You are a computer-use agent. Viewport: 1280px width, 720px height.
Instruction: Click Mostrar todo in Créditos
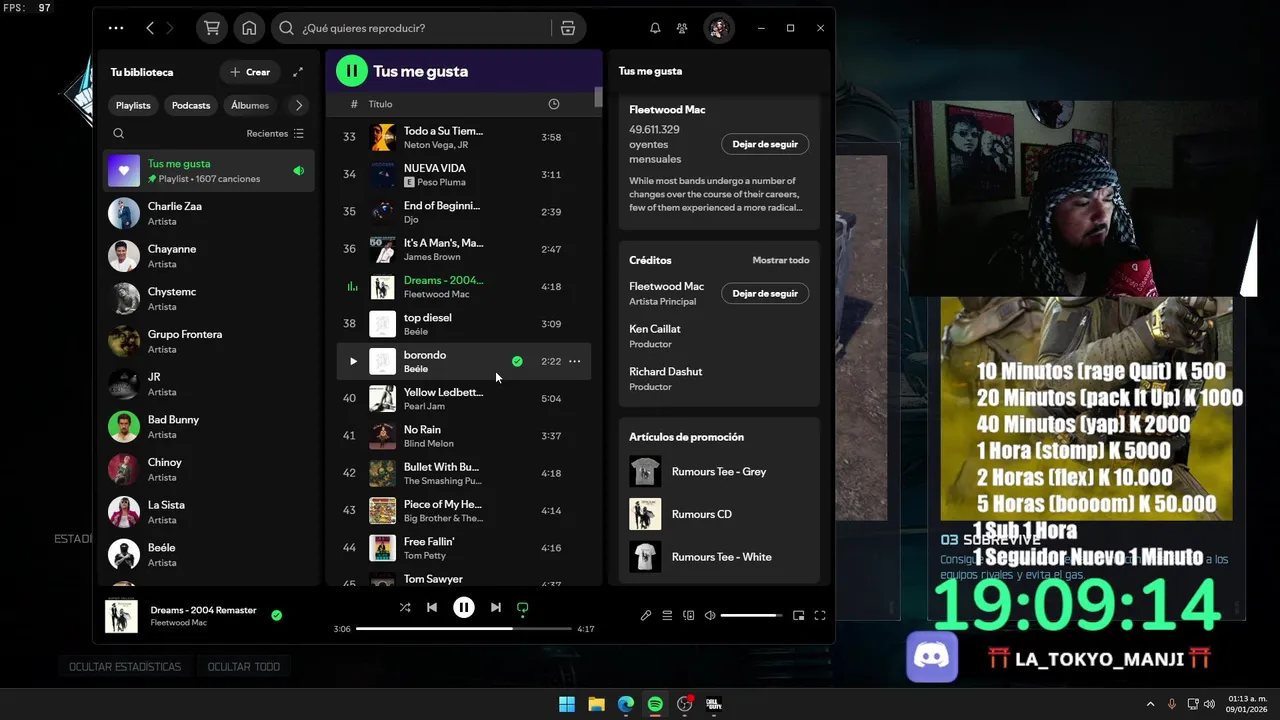(781, 260)
